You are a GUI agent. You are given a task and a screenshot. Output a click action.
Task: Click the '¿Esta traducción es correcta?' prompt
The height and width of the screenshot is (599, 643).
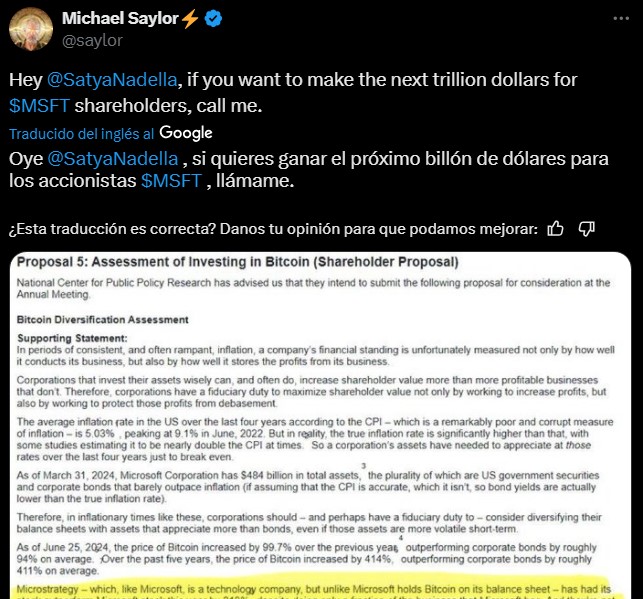(x=112, y=229)
